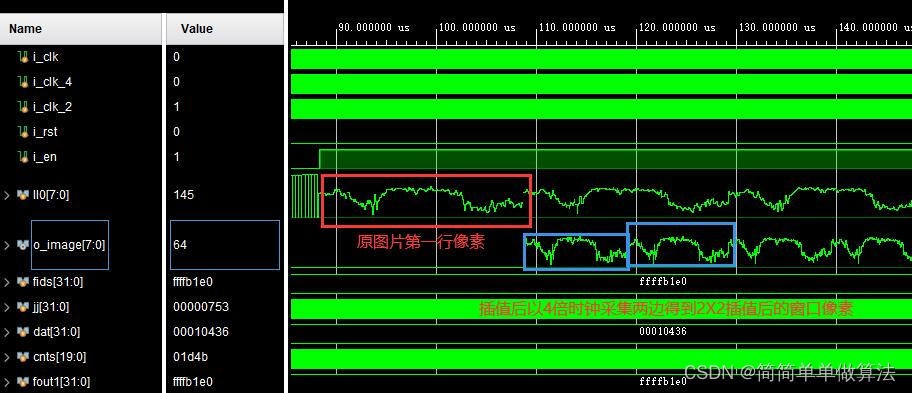Select the dat[31:0] signal name
The height and width of the screenshot is (393, 912).
[56, 332]
